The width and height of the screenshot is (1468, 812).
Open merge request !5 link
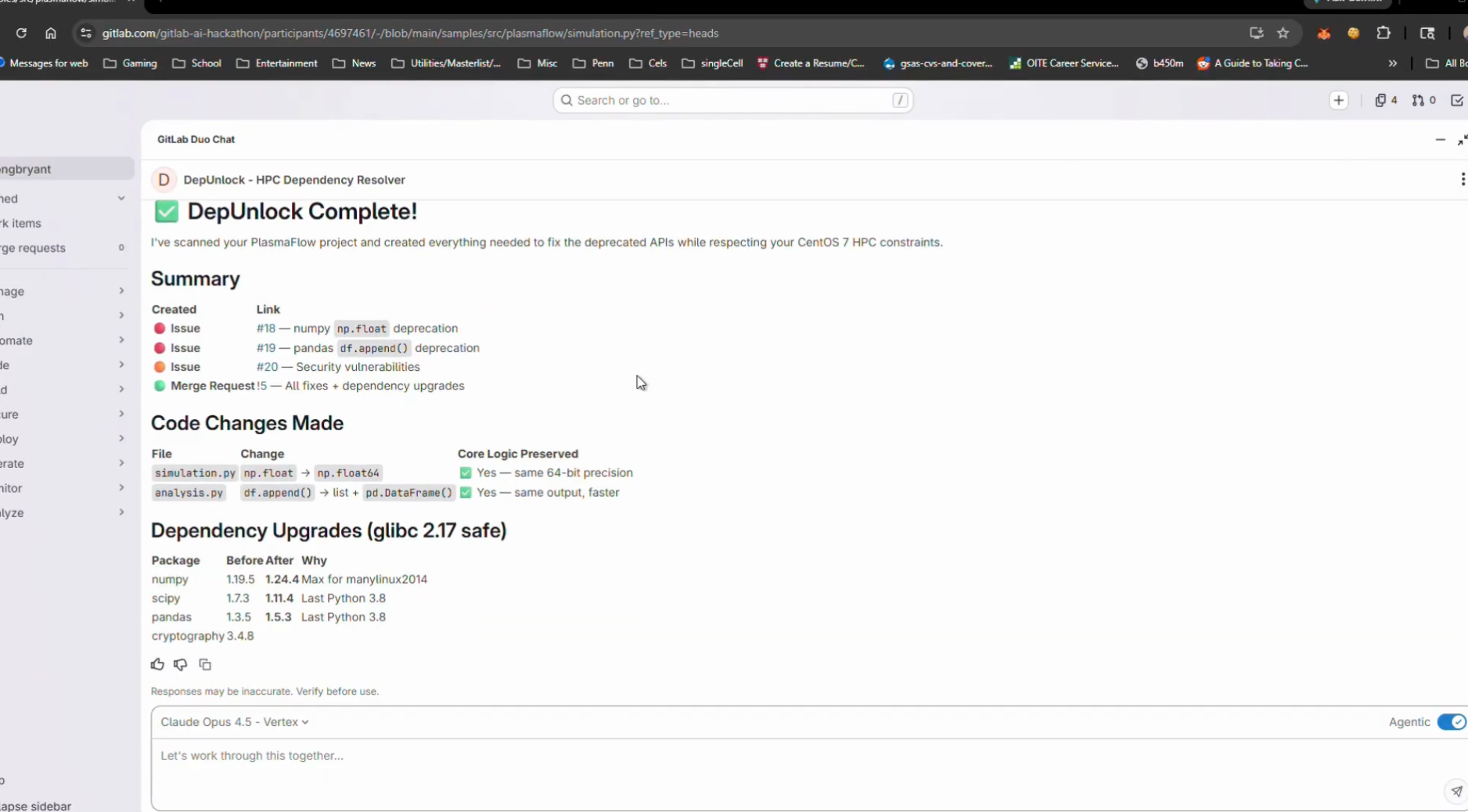[262, 386]
